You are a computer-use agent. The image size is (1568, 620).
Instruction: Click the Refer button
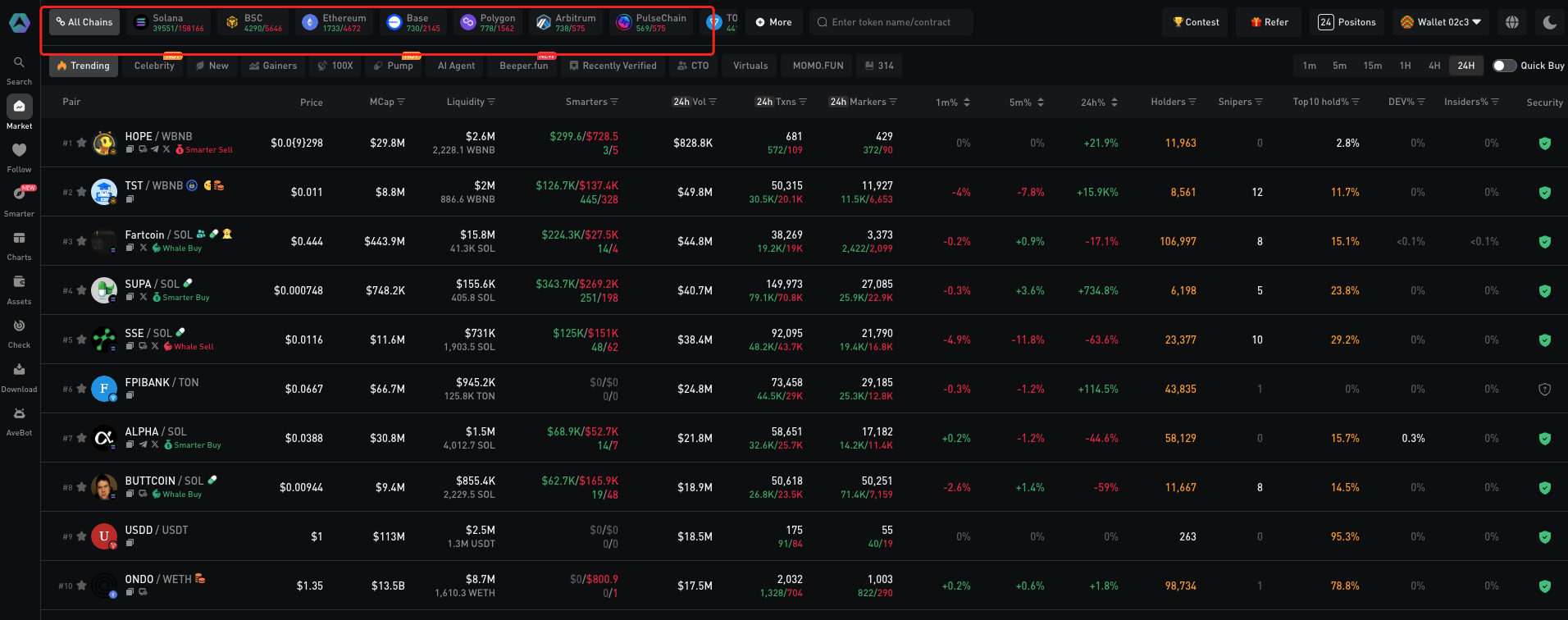(x=1269, y=22)
